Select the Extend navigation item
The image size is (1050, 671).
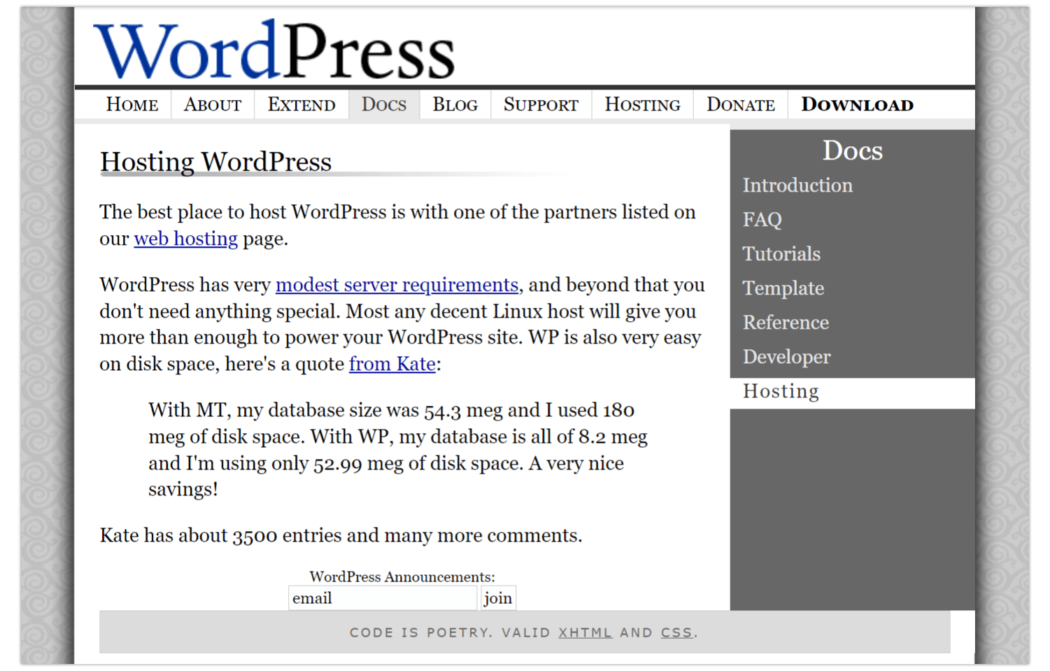[x=301, y=104]
